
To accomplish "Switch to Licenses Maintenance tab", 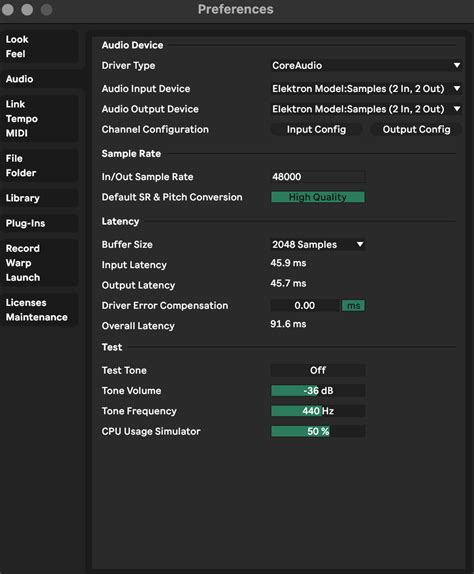I will [x=39, y=310].
